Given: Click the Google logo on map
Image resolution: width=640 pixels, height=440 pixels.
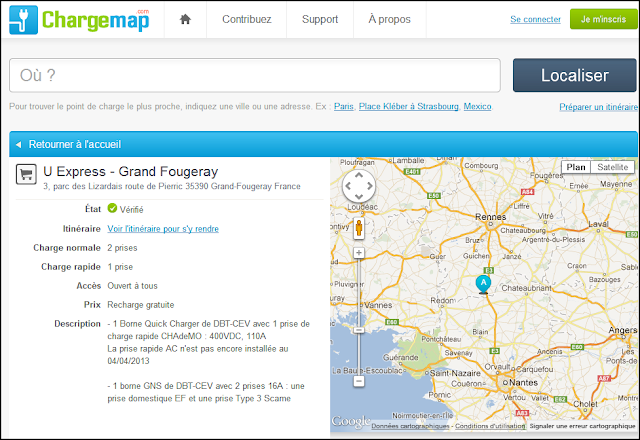Looking at the screenshot, I should point(351,421).
